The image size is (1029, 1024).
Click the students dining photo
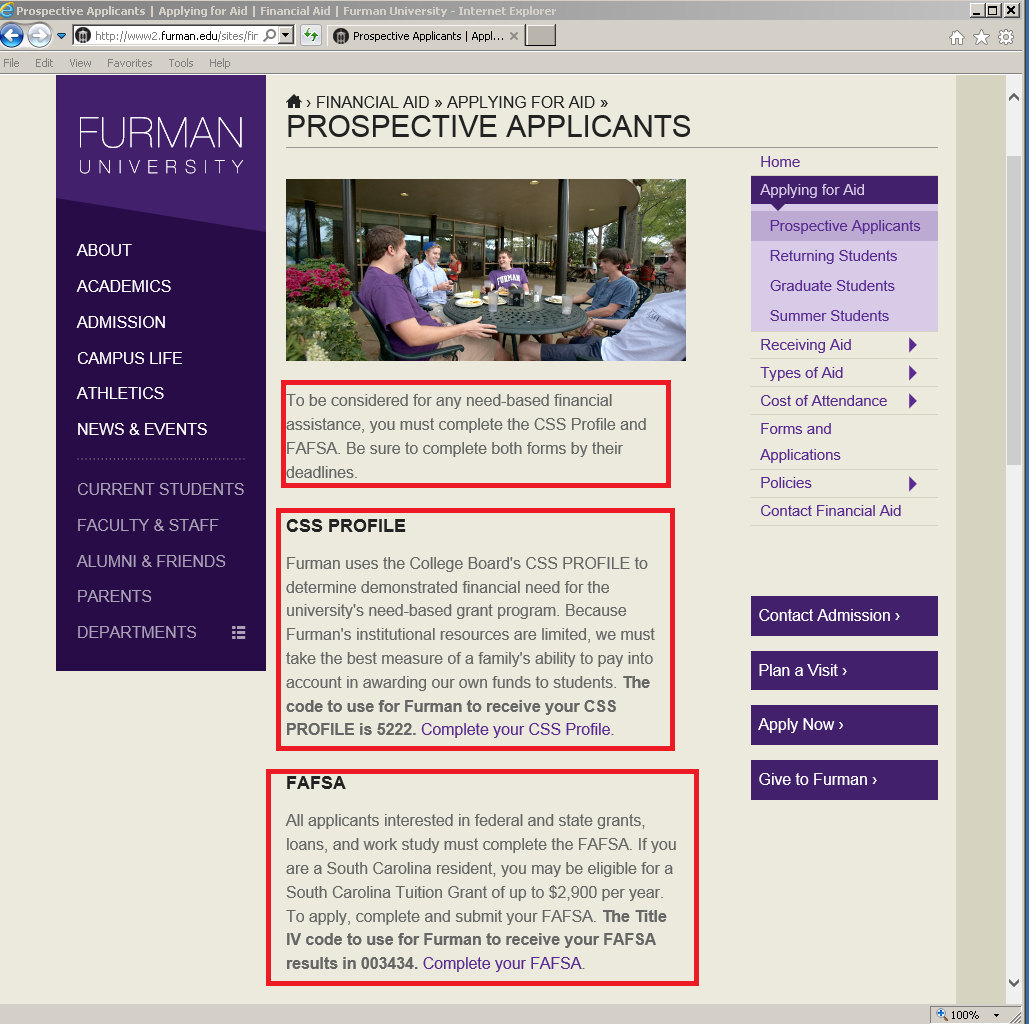tap(485, 270)
